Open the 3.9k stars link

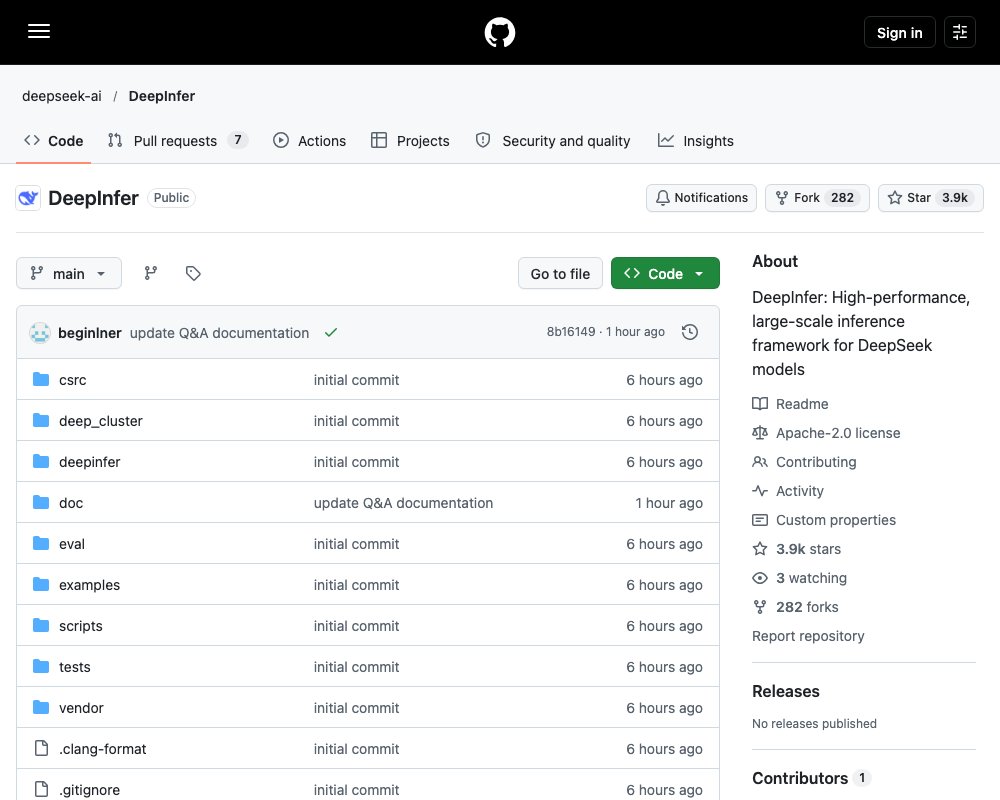pos(808,549)
